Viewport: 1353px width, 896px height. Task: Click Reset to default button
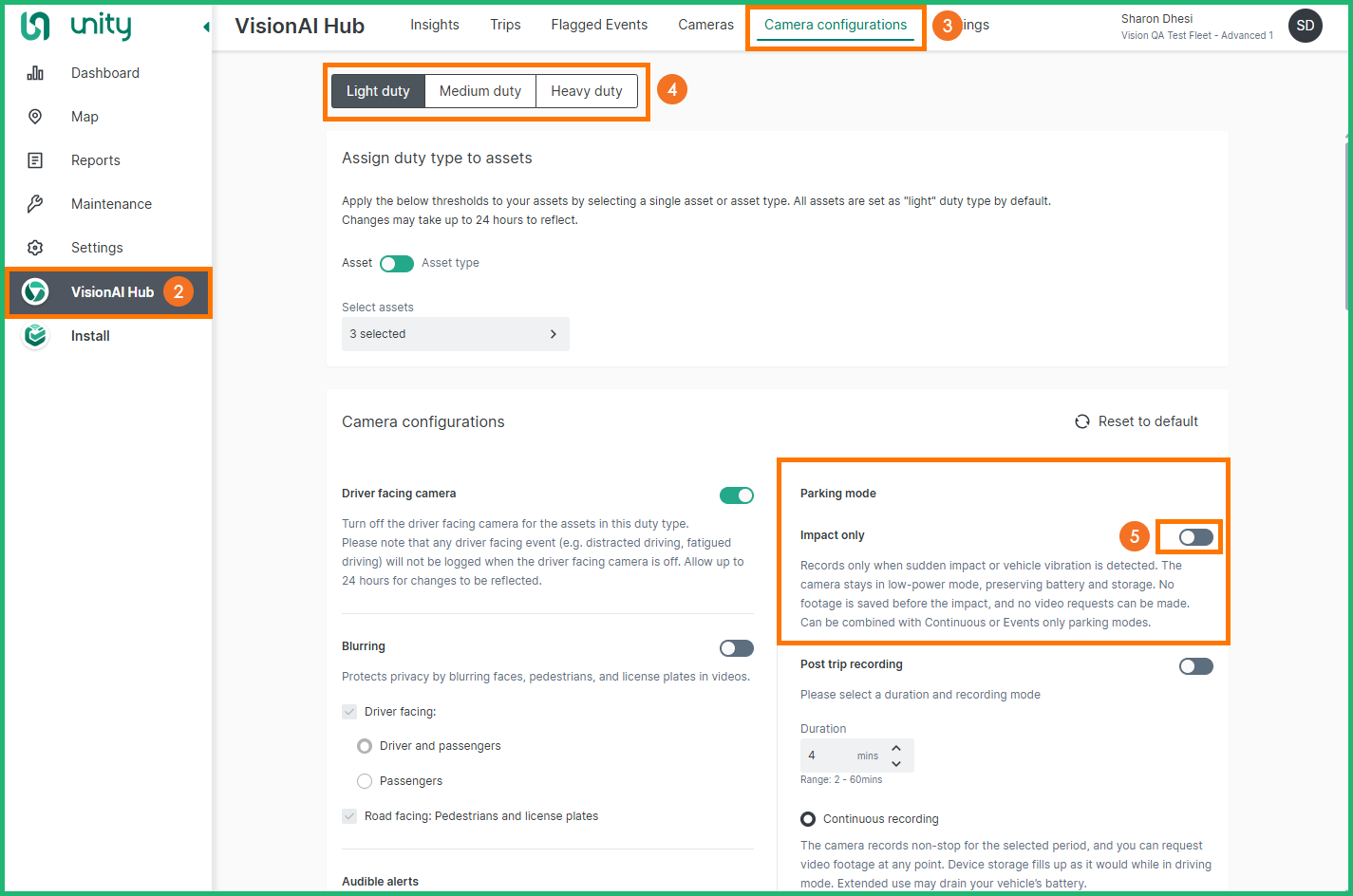click(1137, 421)
